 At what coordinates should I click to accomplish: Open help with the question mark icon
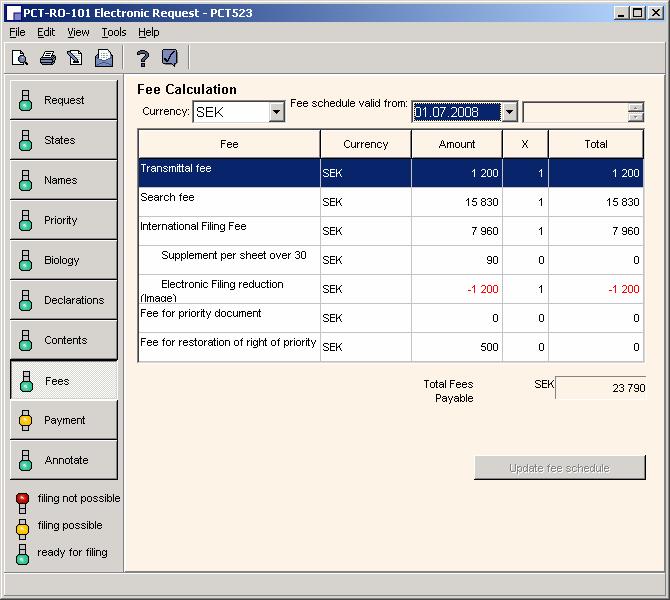pos(143,58)
